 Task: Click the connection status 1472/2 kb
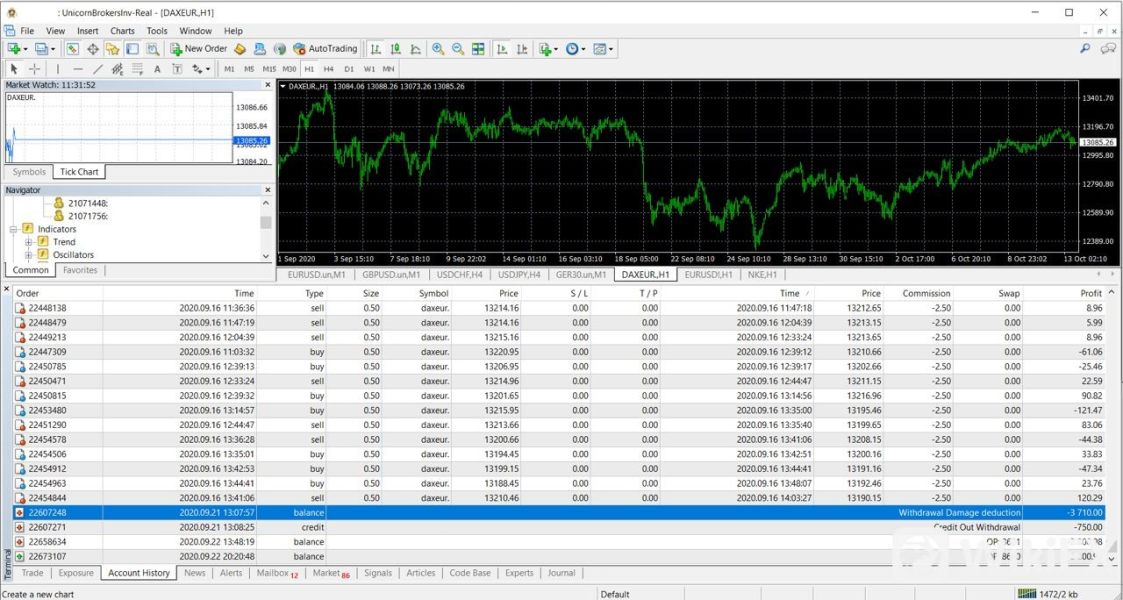1048,594
